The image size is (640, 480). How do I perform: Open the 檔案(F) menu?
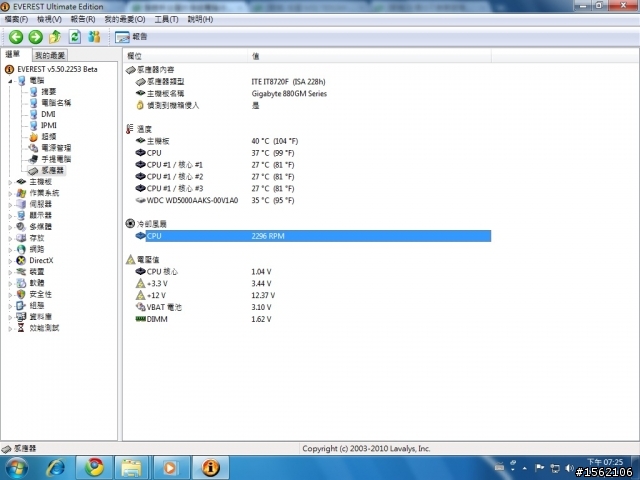pos(16,19)
